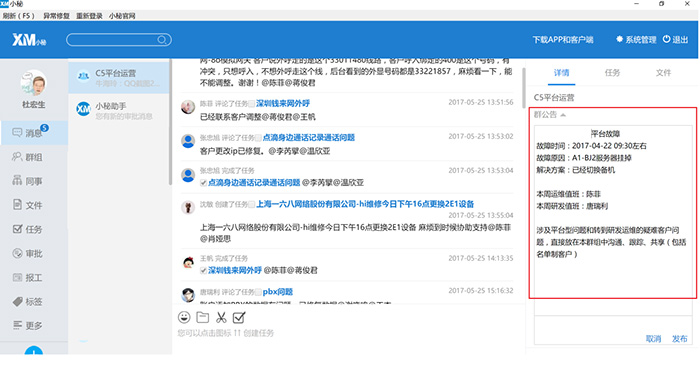Click the chat message scrollbar
700x370 pixels.
tap(524, 88)
